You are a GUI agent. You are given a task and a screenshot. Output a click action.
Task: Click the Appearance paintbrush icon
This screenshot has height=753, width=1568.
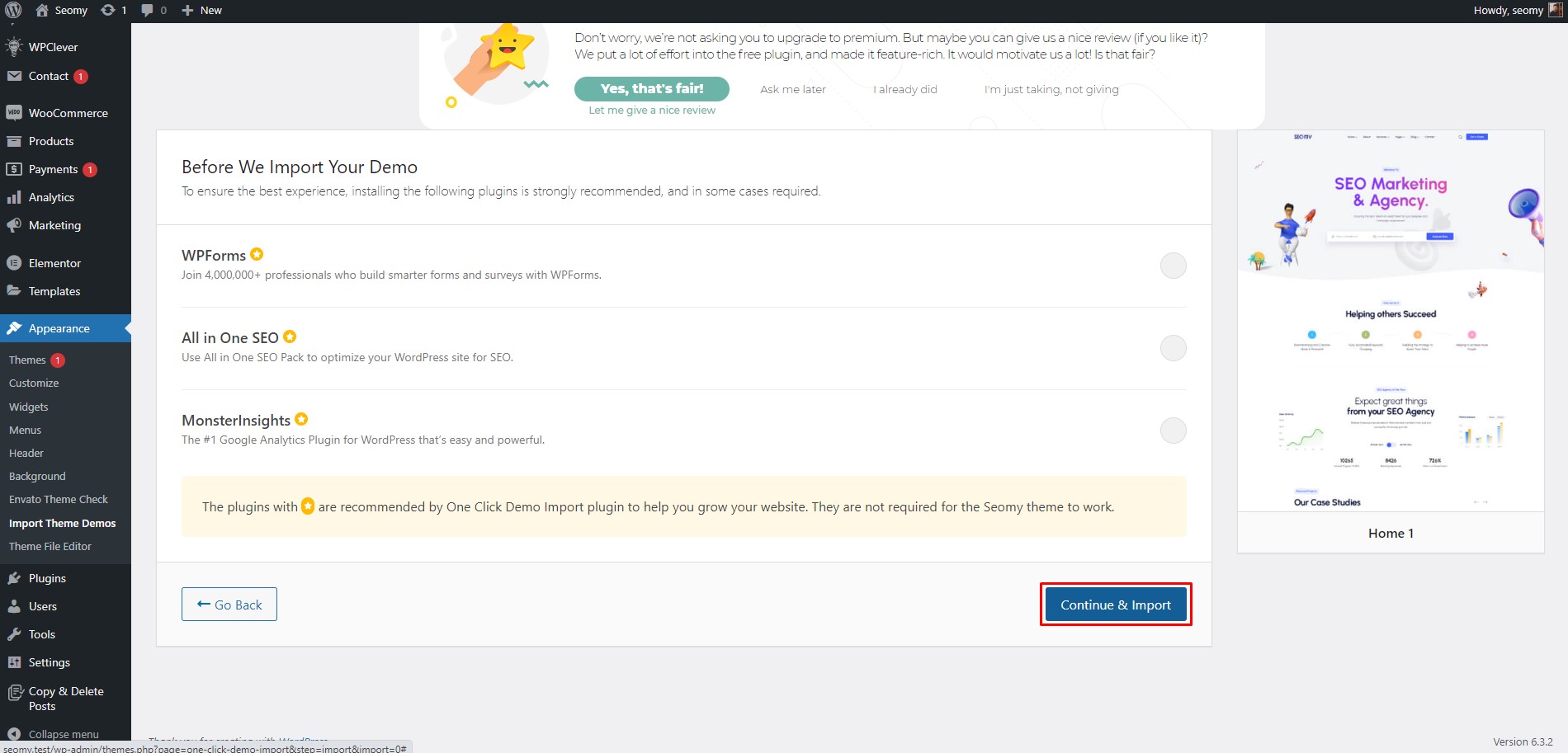[x=14, y=328]
